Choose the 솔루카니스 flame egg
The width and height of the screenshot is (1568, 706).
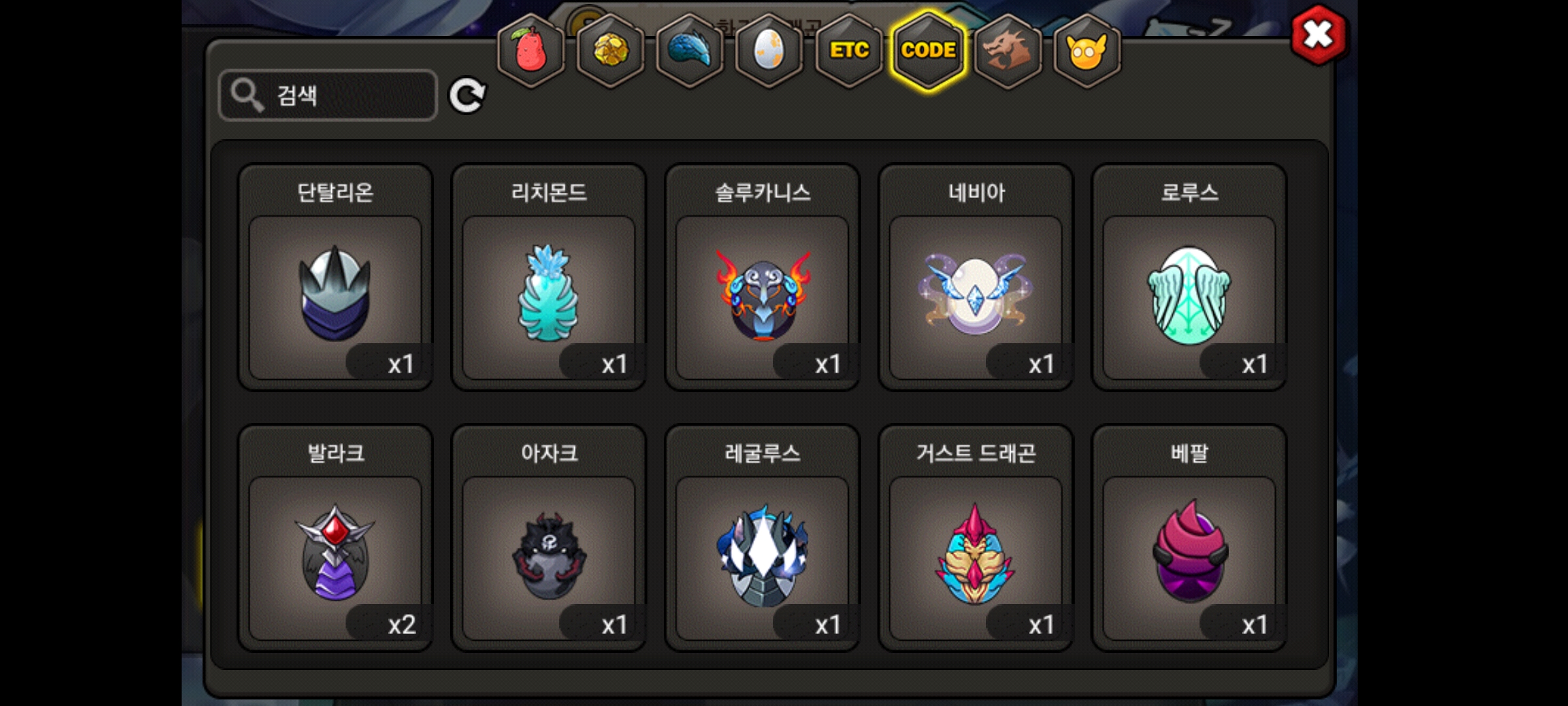pyautogui.click(x=762, y=277)
